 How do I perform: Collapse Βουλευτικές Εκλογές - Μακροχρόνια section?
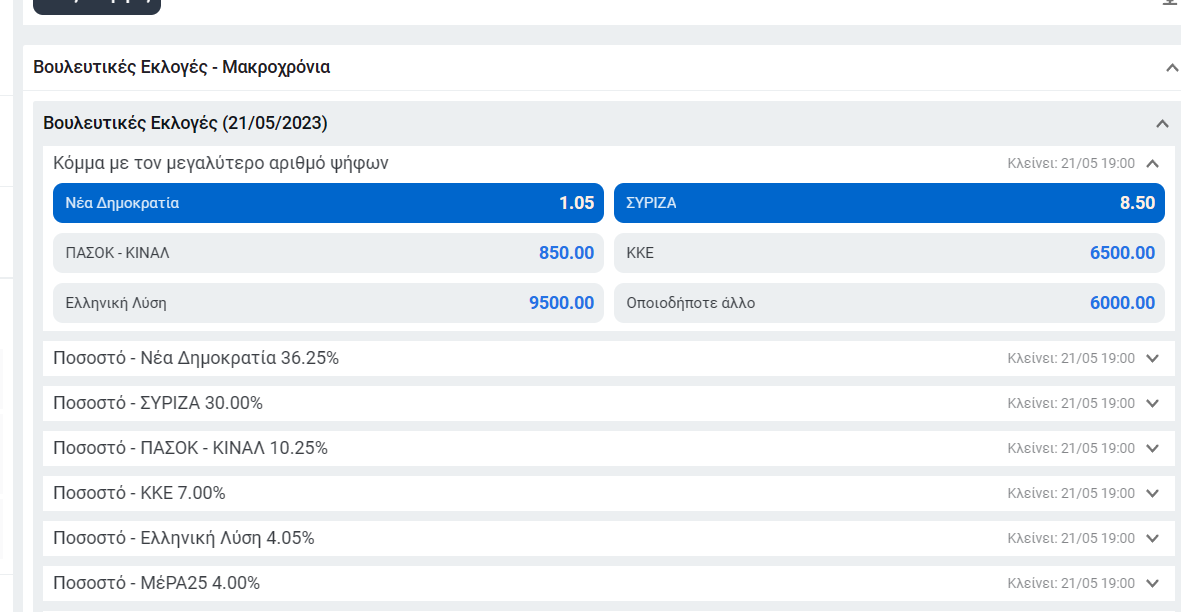[1171, 68]
